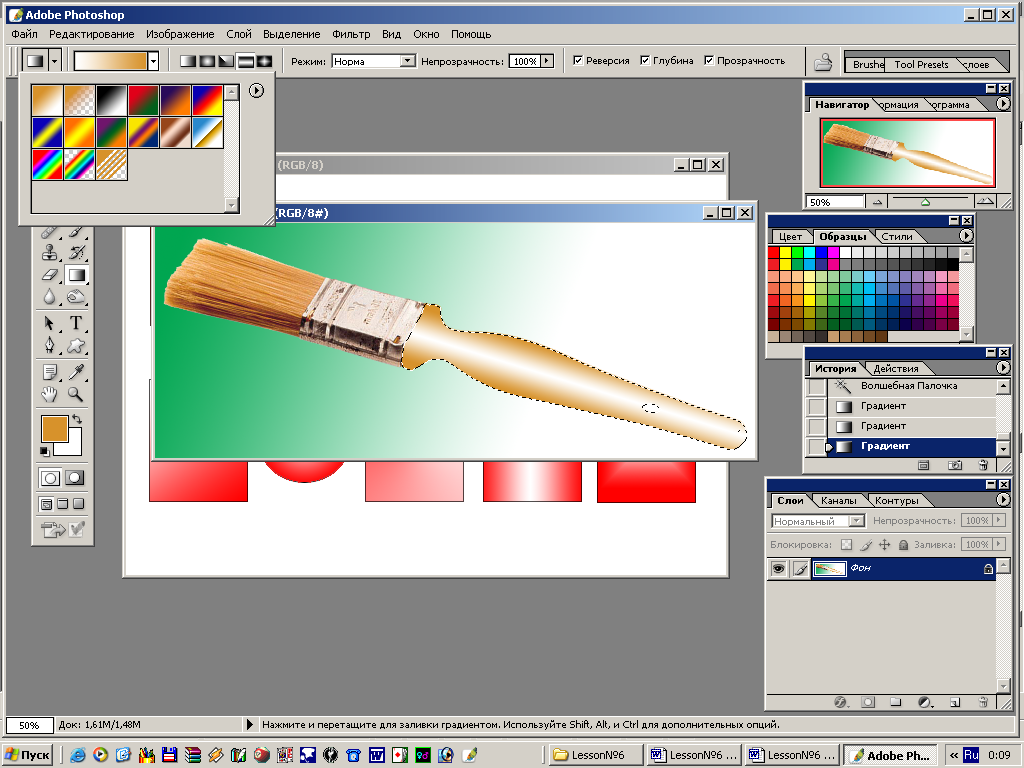
Task: Choose Reflected gradient style icon
Action: (246, 61)
